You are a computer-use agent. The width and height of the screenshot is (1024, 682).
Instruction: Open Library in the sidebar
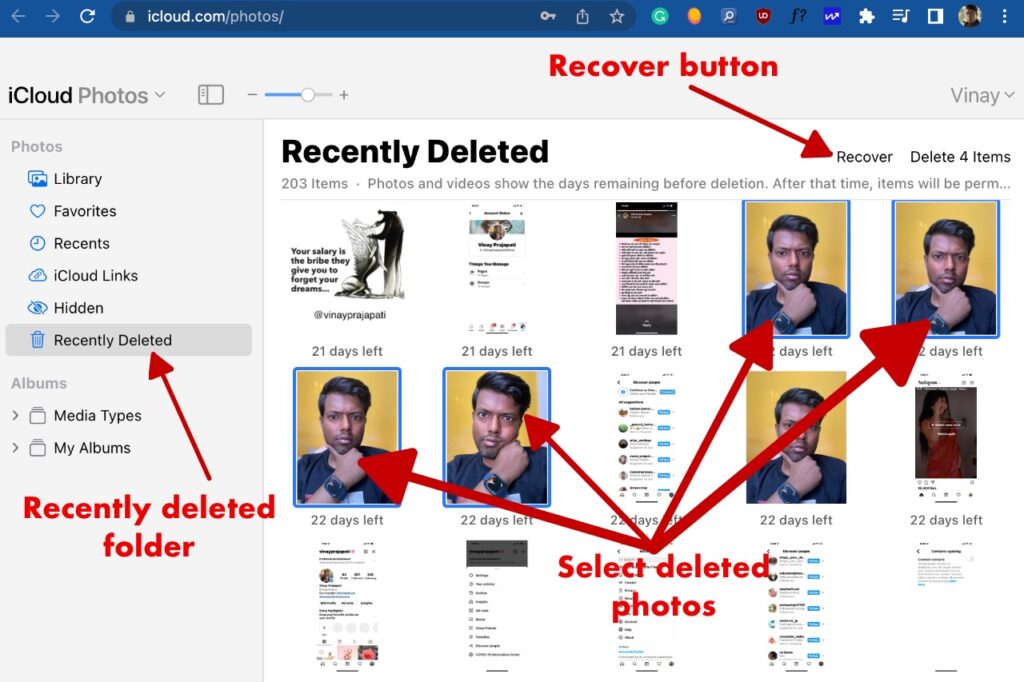click(x=129, y=178)
